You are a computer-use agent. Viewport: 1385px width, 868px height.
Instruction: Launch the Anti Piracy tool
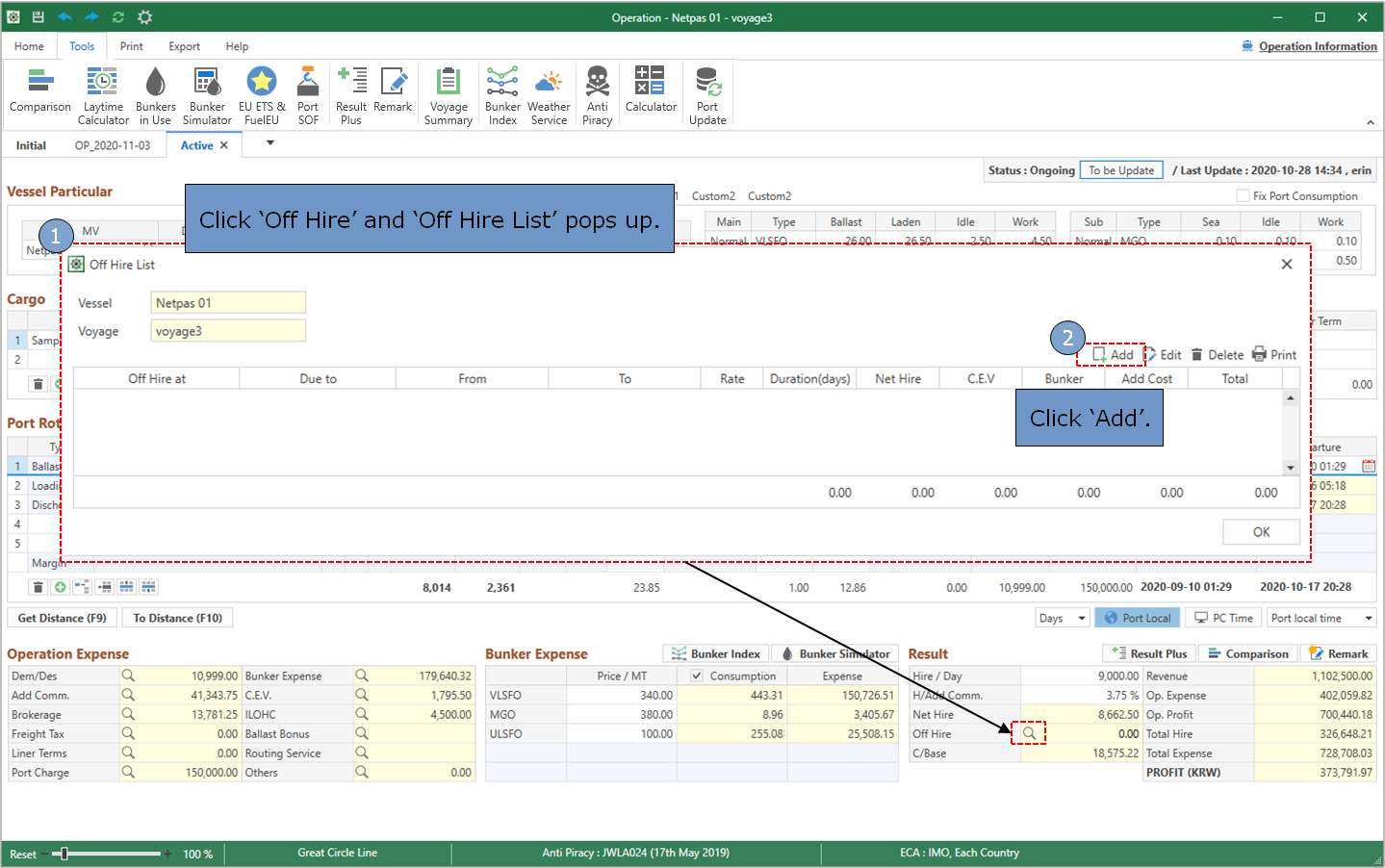pyautogui.click(x=597, y=95)
